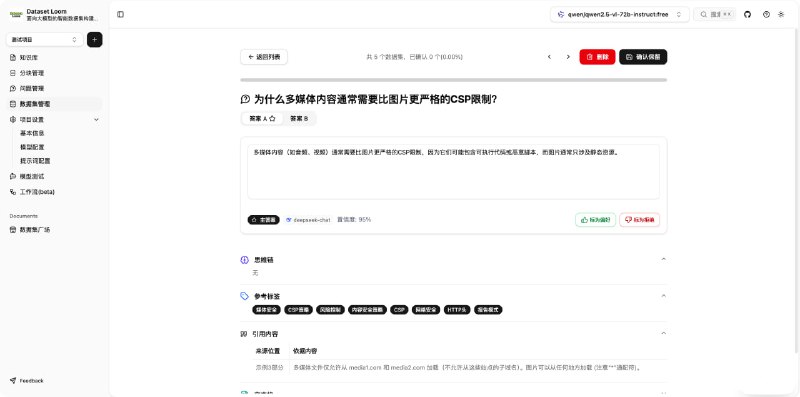The image size is (800, 397).
Task: Open 数据集管理 in the sidebar
Action: click(x=54, y=104)
